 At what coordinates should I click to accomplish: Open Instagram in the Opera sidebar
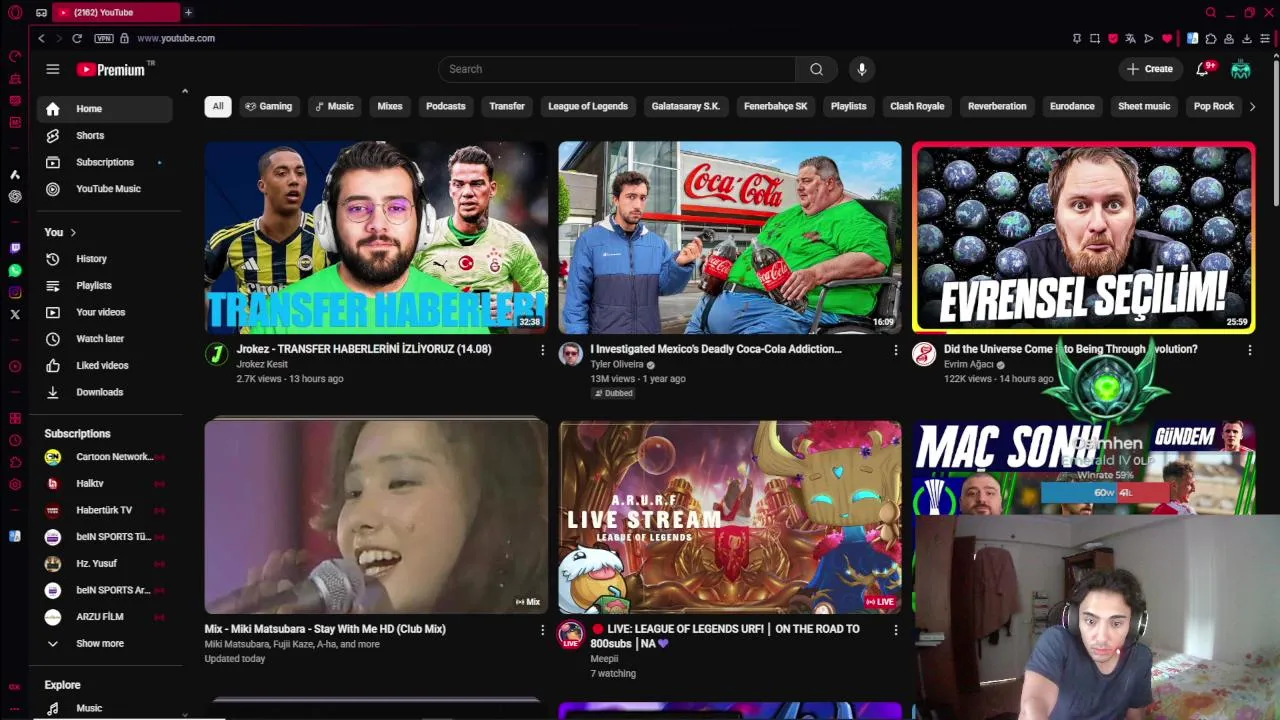pyautogui.click(x=15, y=293)
